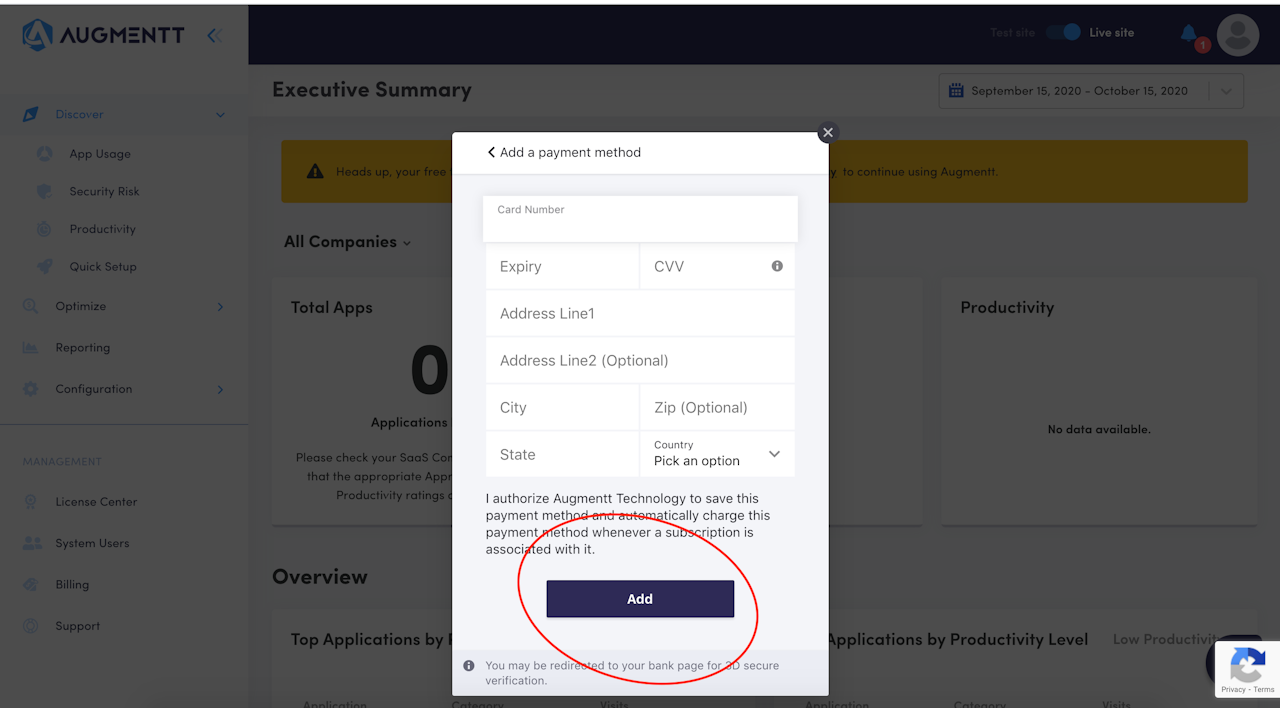Click the Add button
The image size is (1280, 708).
pyautogui.click(x=640, y=599)
